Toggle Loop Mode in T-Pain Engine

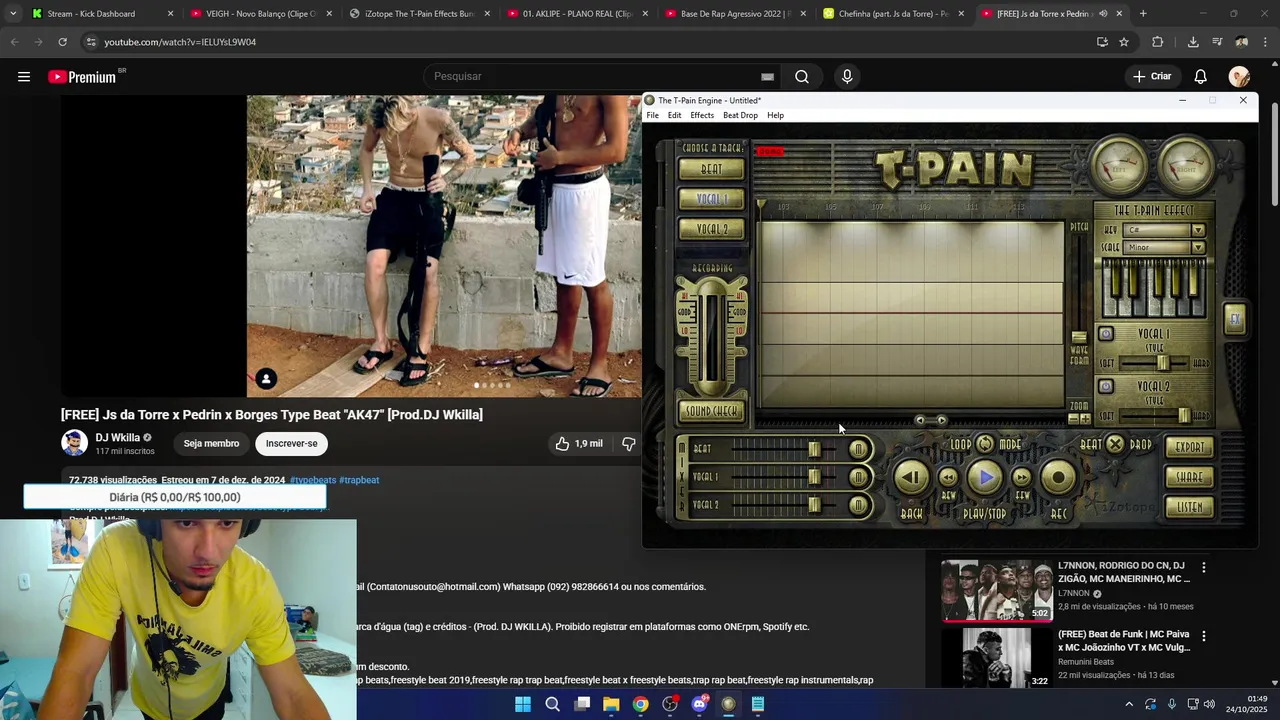[x=985, y=444]
